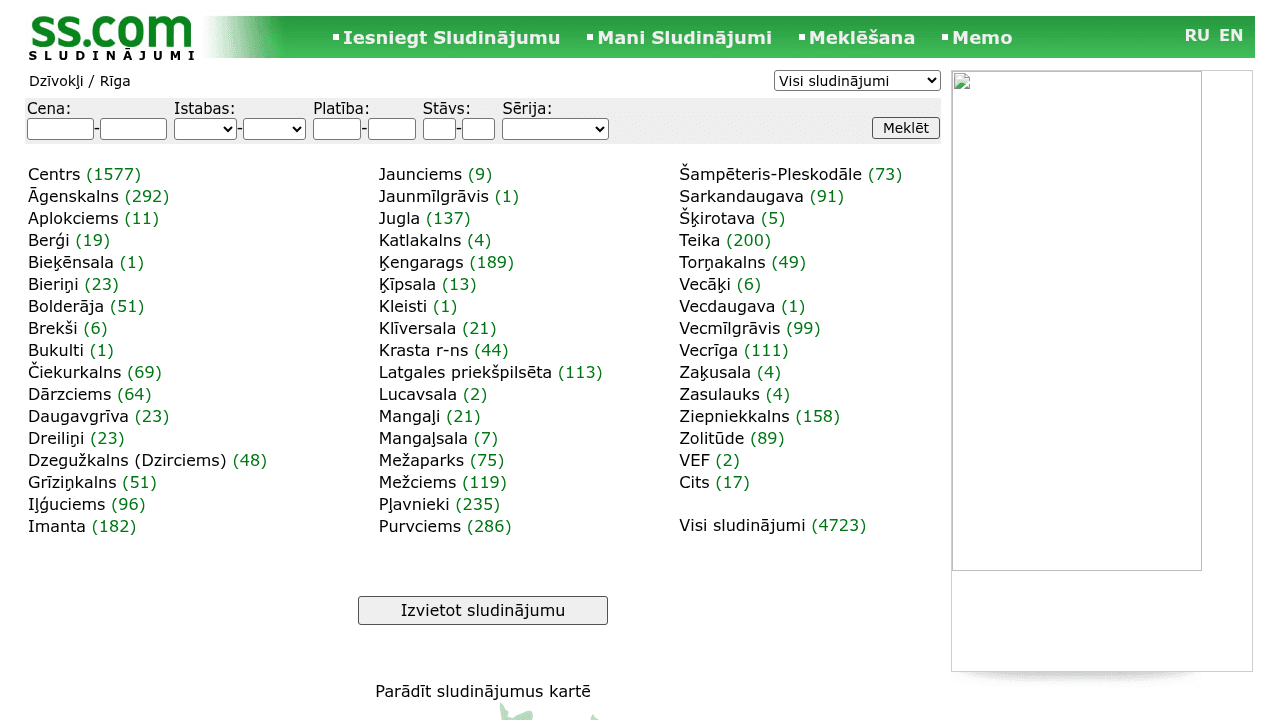The image size is (1280, 720).
Task: Focus the minimum Platība input field
Action: pyautogui.click(x=337, y=129)
